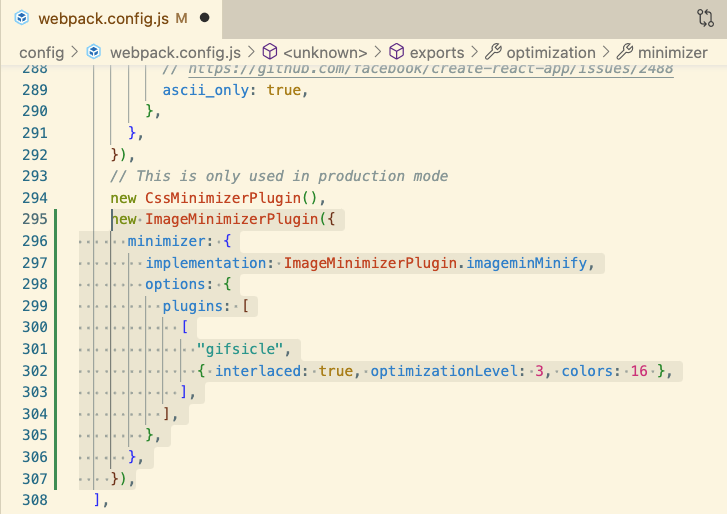Click webpack icon in breadcrumb bar
This screenshot has height=514, width=727.
click(94, 52)
